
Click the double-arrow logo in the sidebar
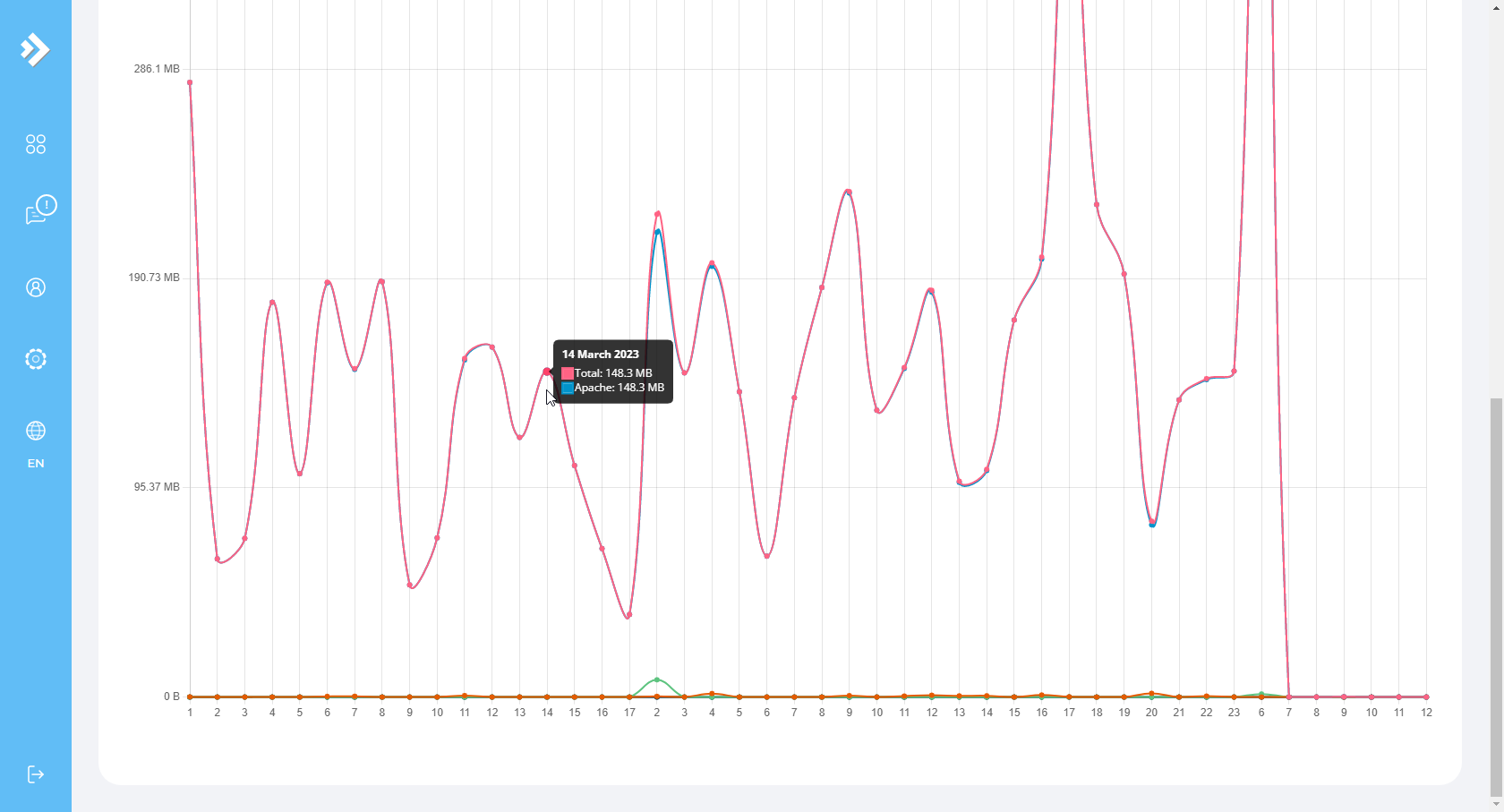(35, 49)
